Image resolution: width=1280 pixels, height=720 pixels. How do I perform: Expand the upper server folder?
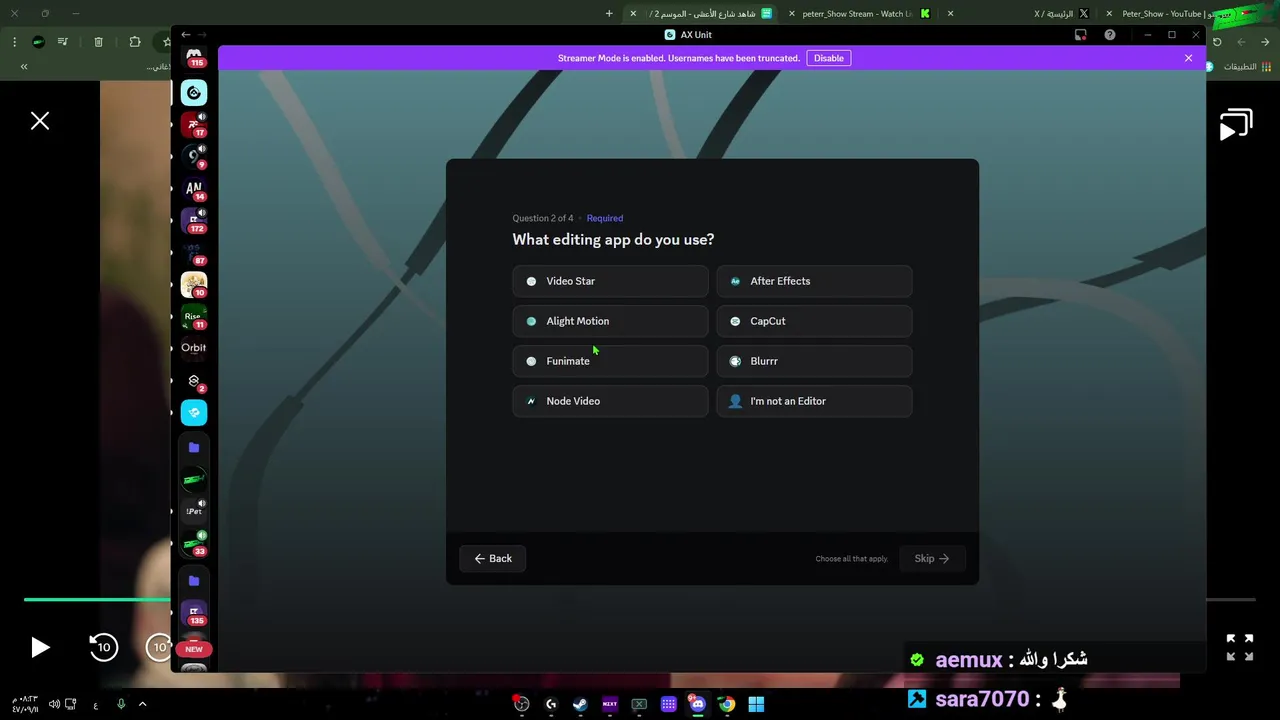click(x=194, y=447)
